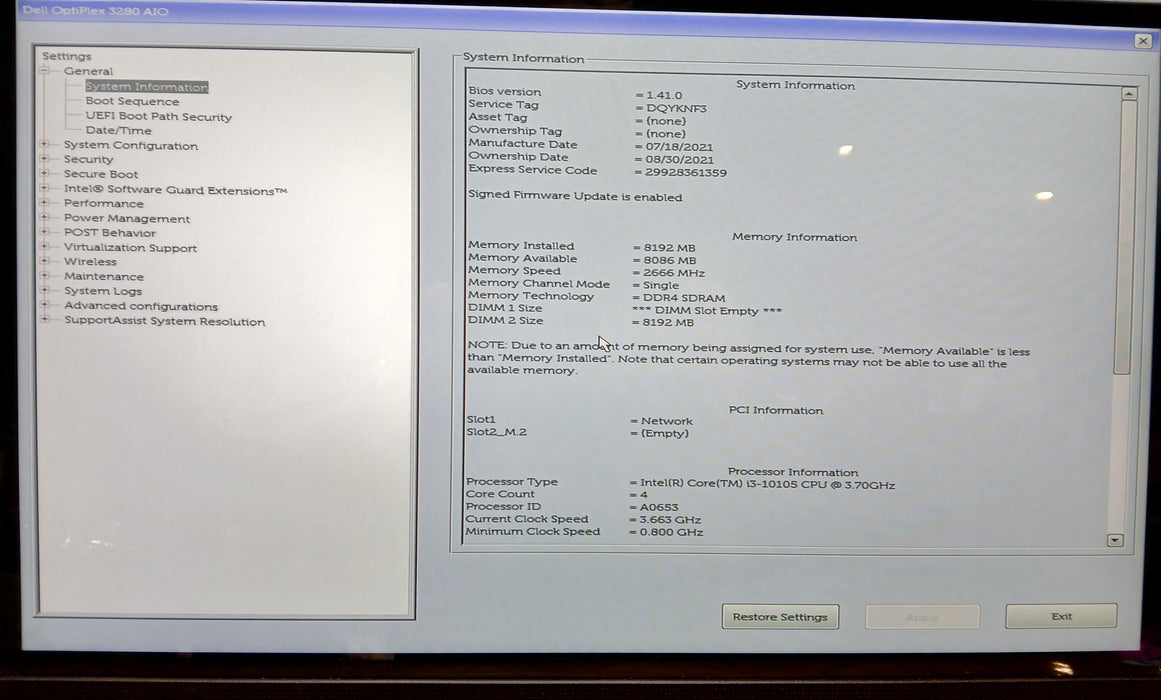Select the Wireless category label
This screenshot has width=1161, height=700.
coord(90,261)
